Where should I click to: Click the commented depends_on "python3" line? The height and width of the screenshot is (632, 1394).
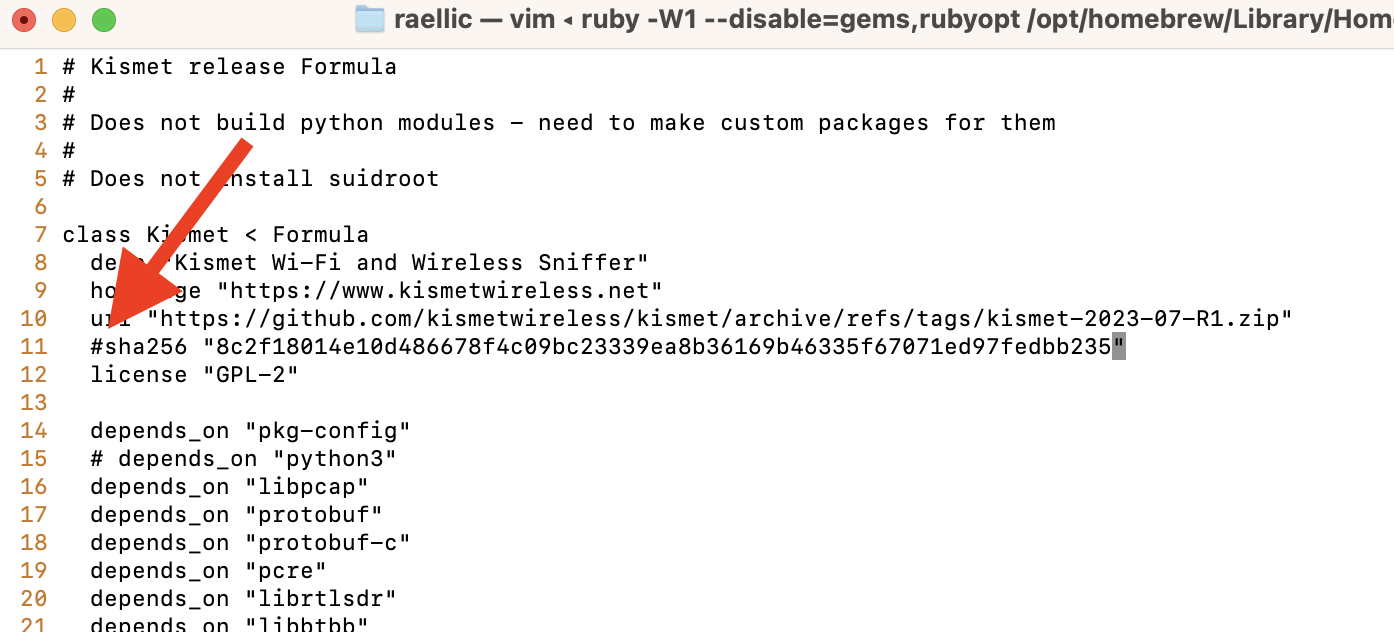point(244,459)
